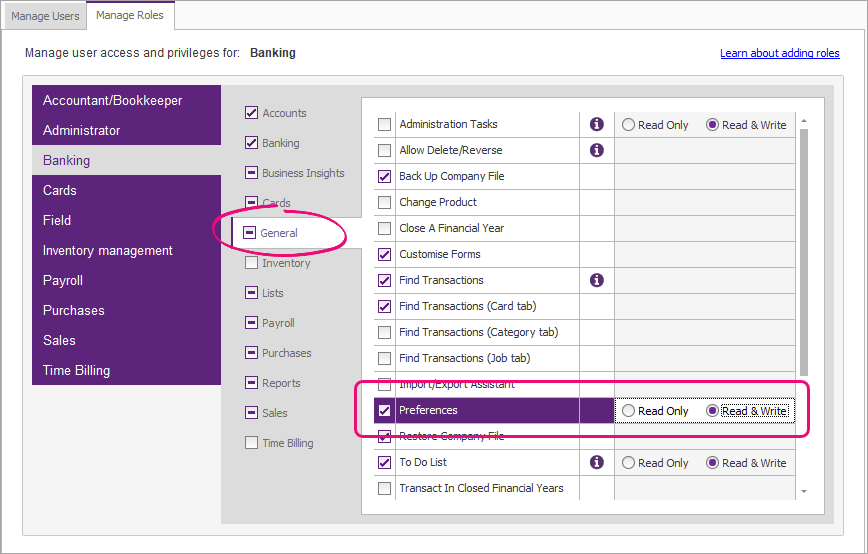
Task: Tick the Administration Tasks checkbox
Action: point(384,125)
